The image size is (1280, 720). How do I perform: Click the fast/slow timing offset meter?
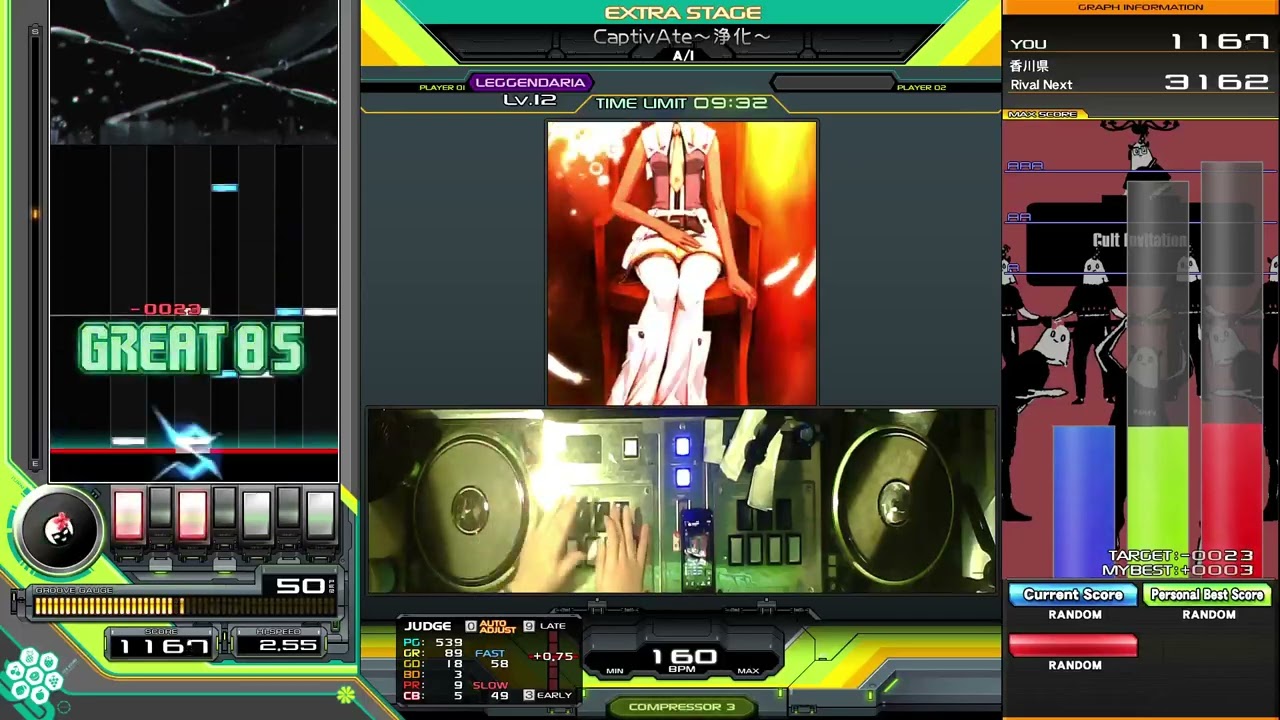(x=553, y=660)
